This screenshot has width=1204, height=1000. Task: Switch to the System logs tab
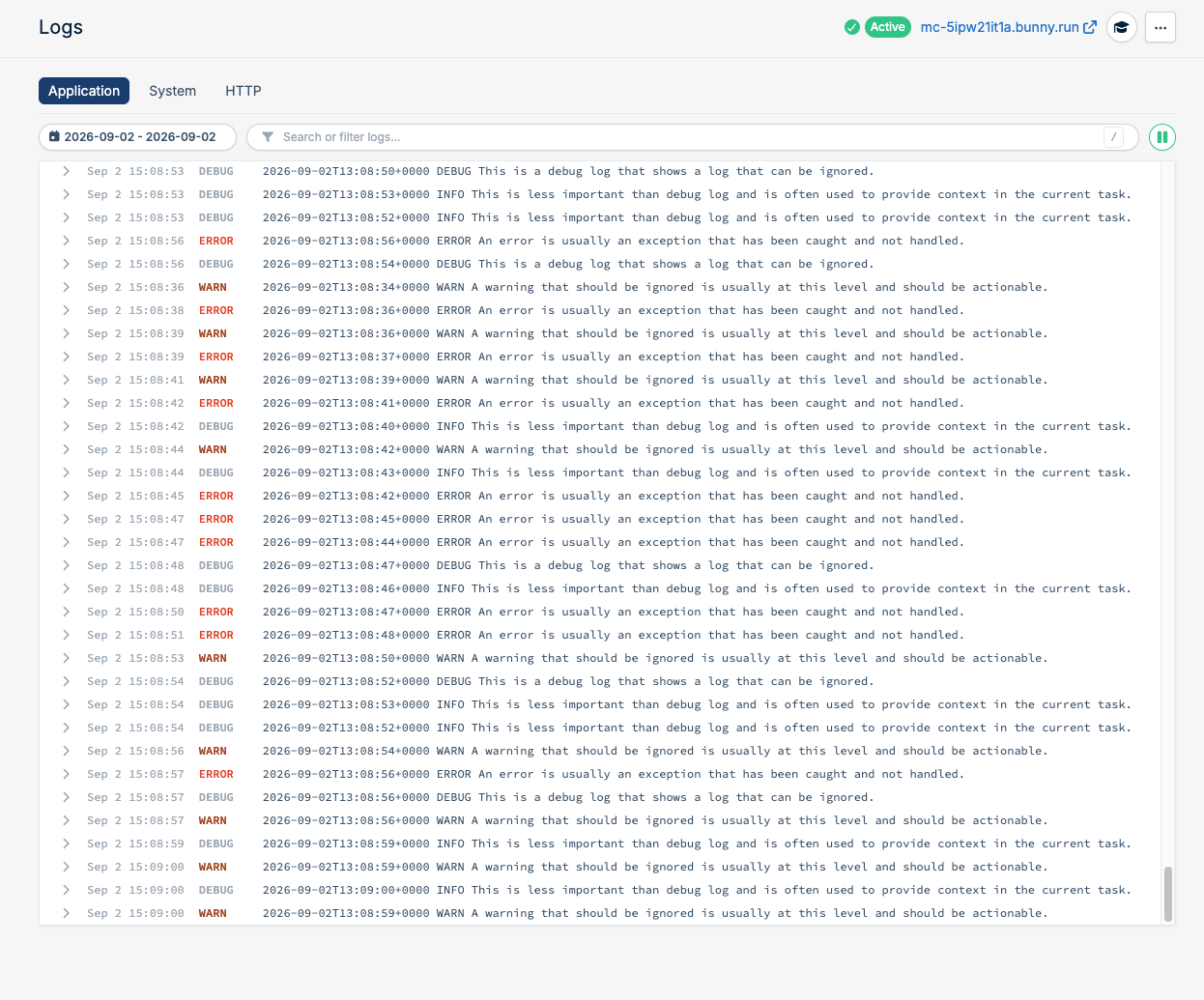[172, 91]
